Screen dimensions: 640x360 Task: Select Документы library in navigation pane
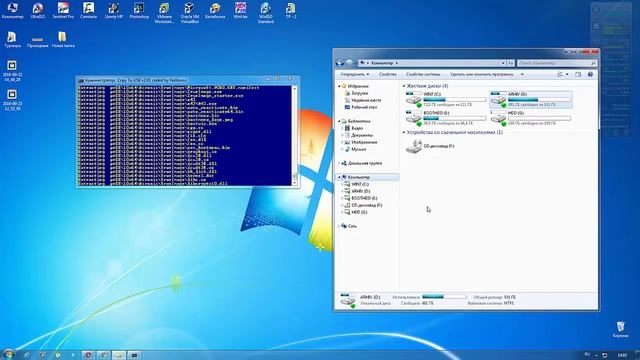[x=362, y=135]
